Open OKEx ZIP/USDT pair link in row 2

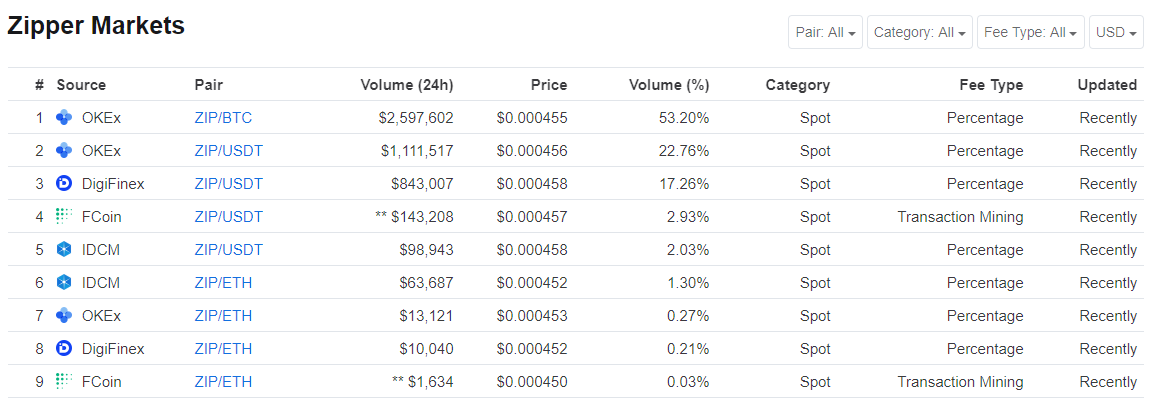228,150
